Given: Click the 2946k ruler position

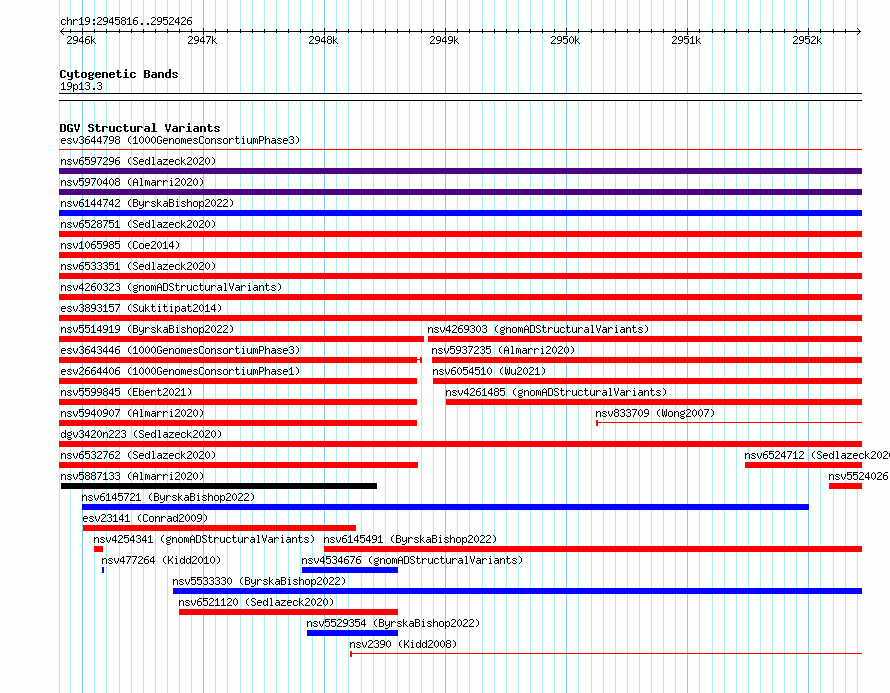Looking at the screenshot, I should tap(81, 40).
